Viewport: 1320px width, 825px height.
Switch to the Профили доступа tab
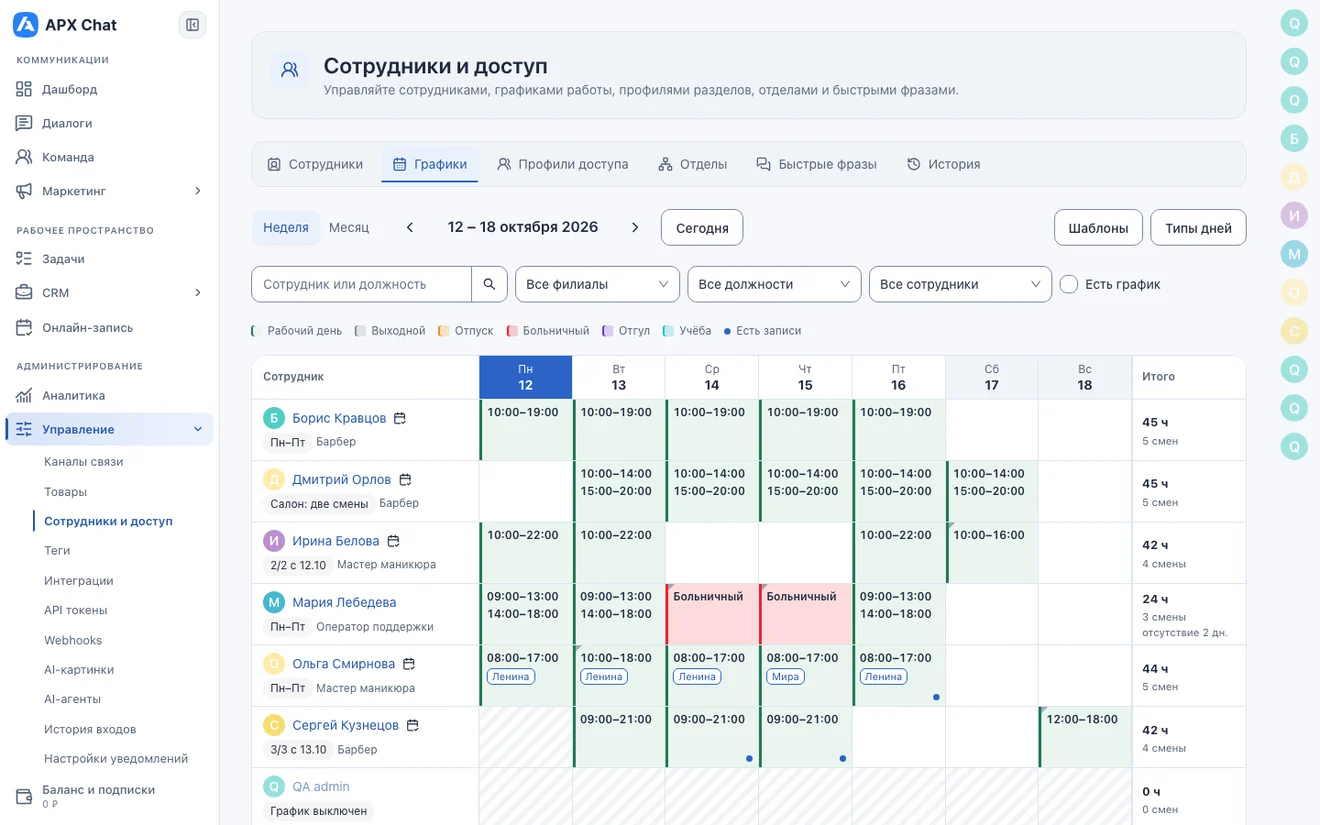563,164
